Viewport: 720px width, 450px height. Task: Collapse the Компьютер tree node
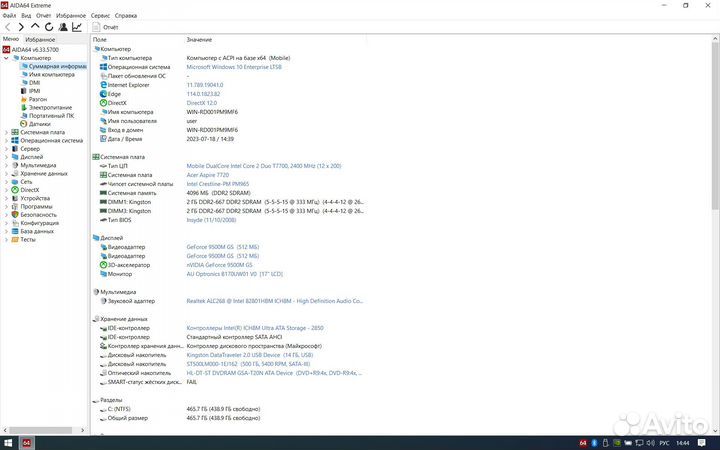(6, 58)
